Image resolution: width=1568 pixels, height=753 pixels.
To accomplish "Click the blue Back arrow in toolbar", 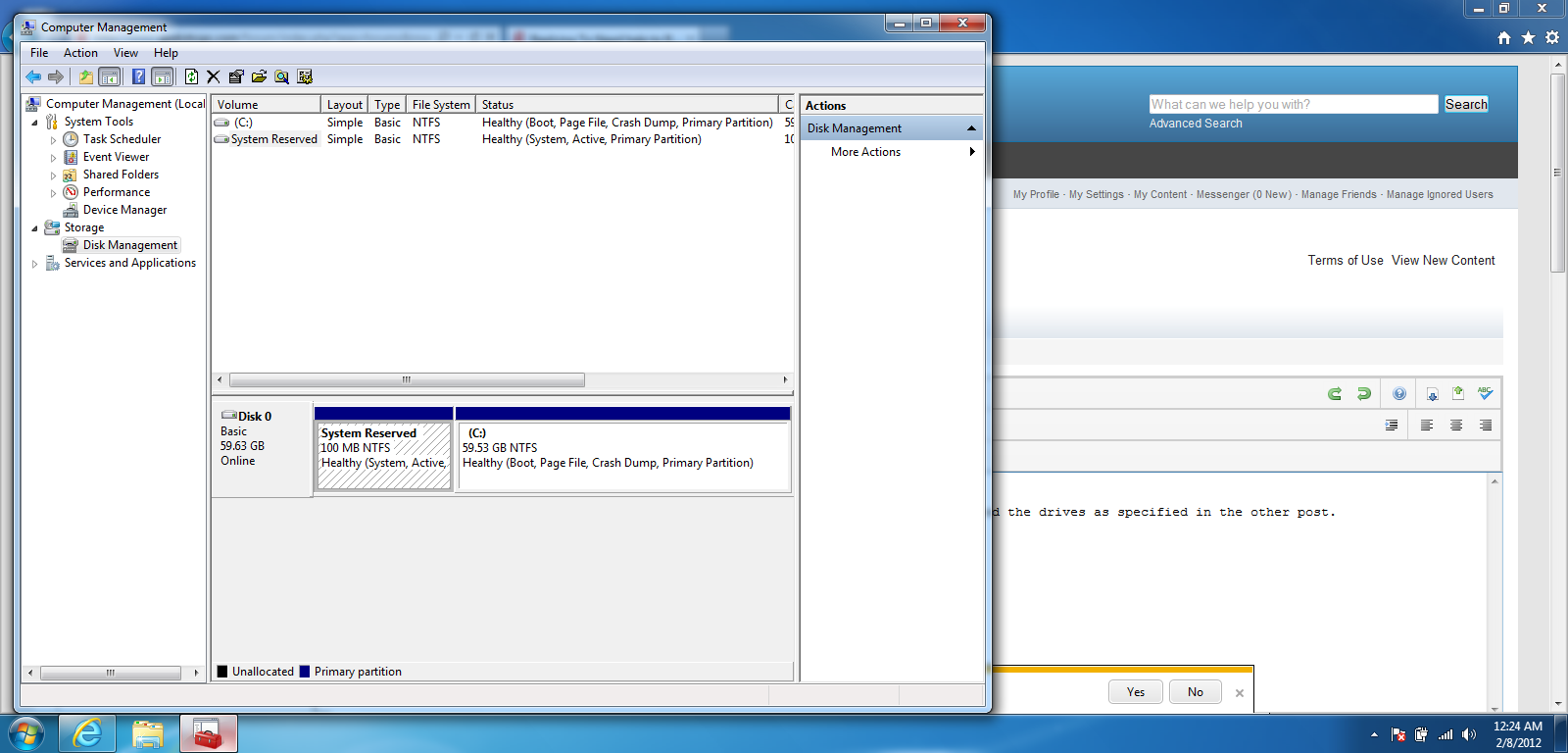I will [x=33, y=76].
